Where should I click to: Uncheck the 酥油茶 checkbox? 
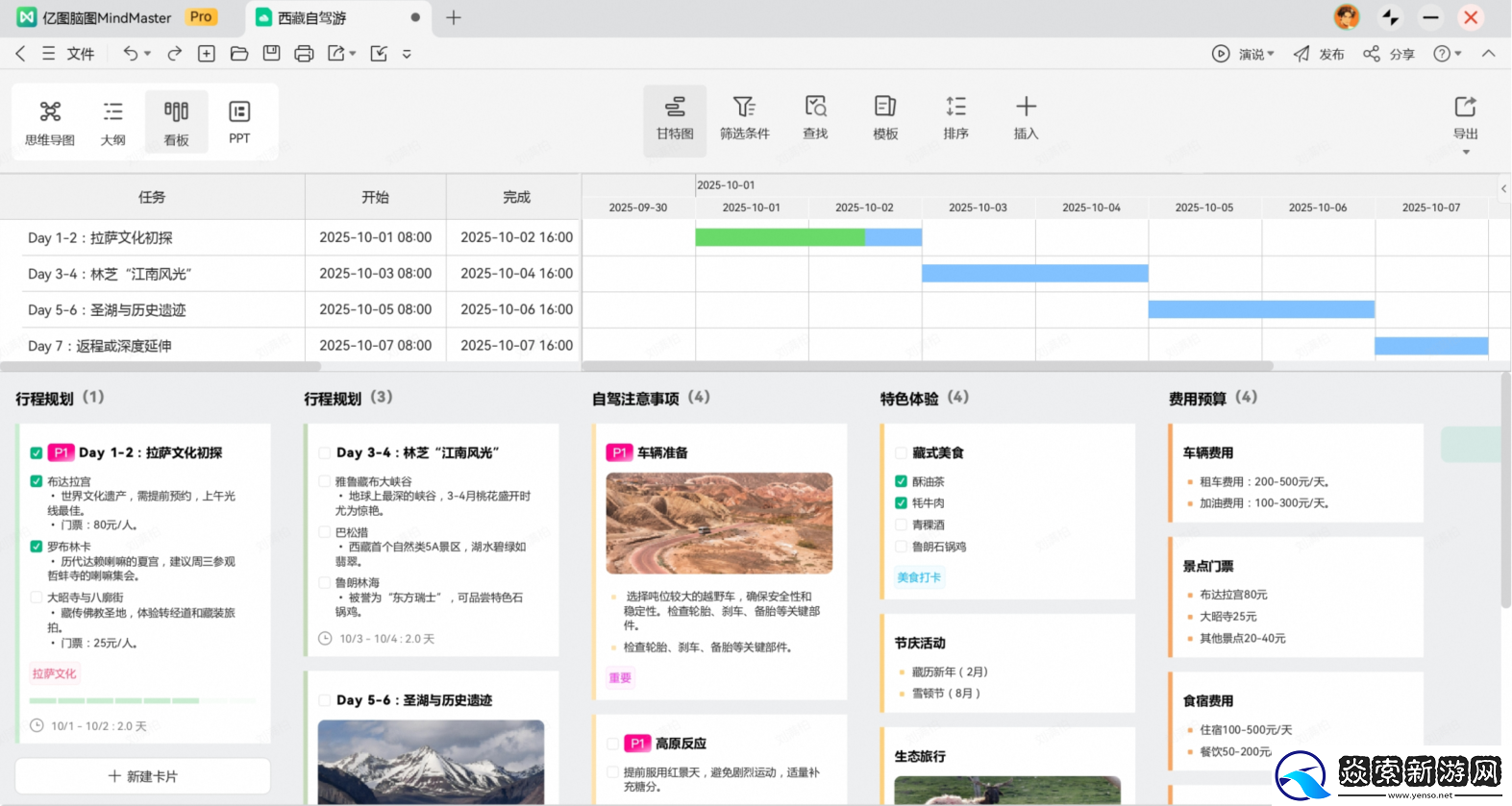click(902, 481)
